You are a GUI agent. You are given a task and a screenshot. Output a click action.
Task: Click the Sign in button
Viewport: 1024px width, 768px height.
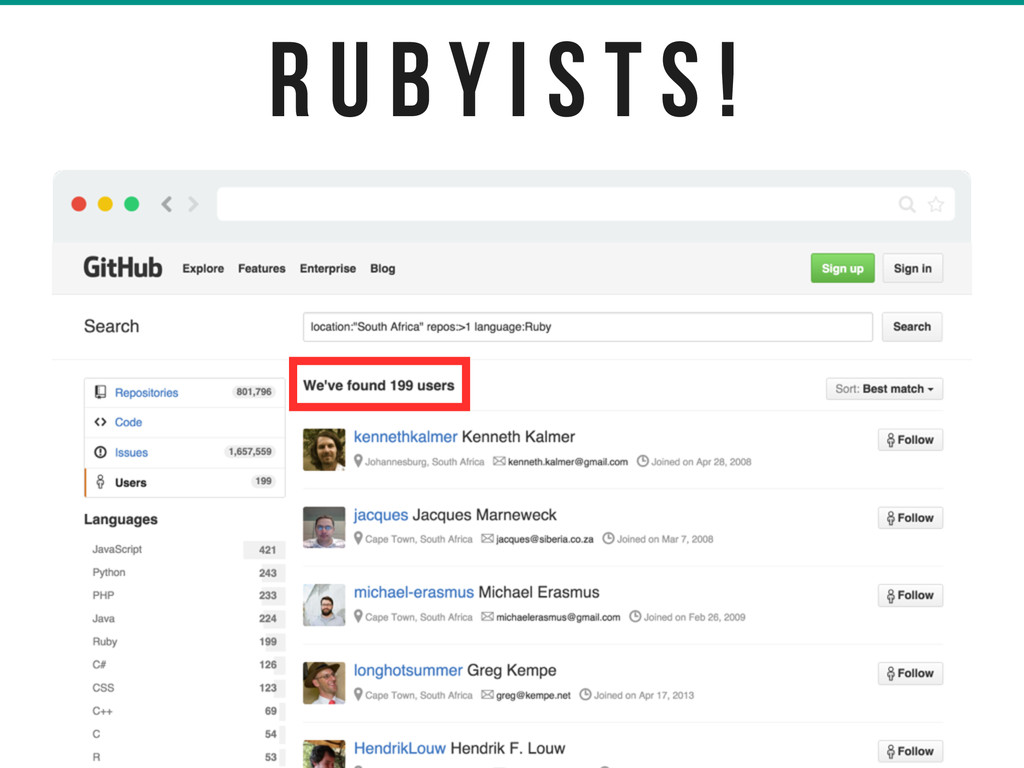(912, 268)
